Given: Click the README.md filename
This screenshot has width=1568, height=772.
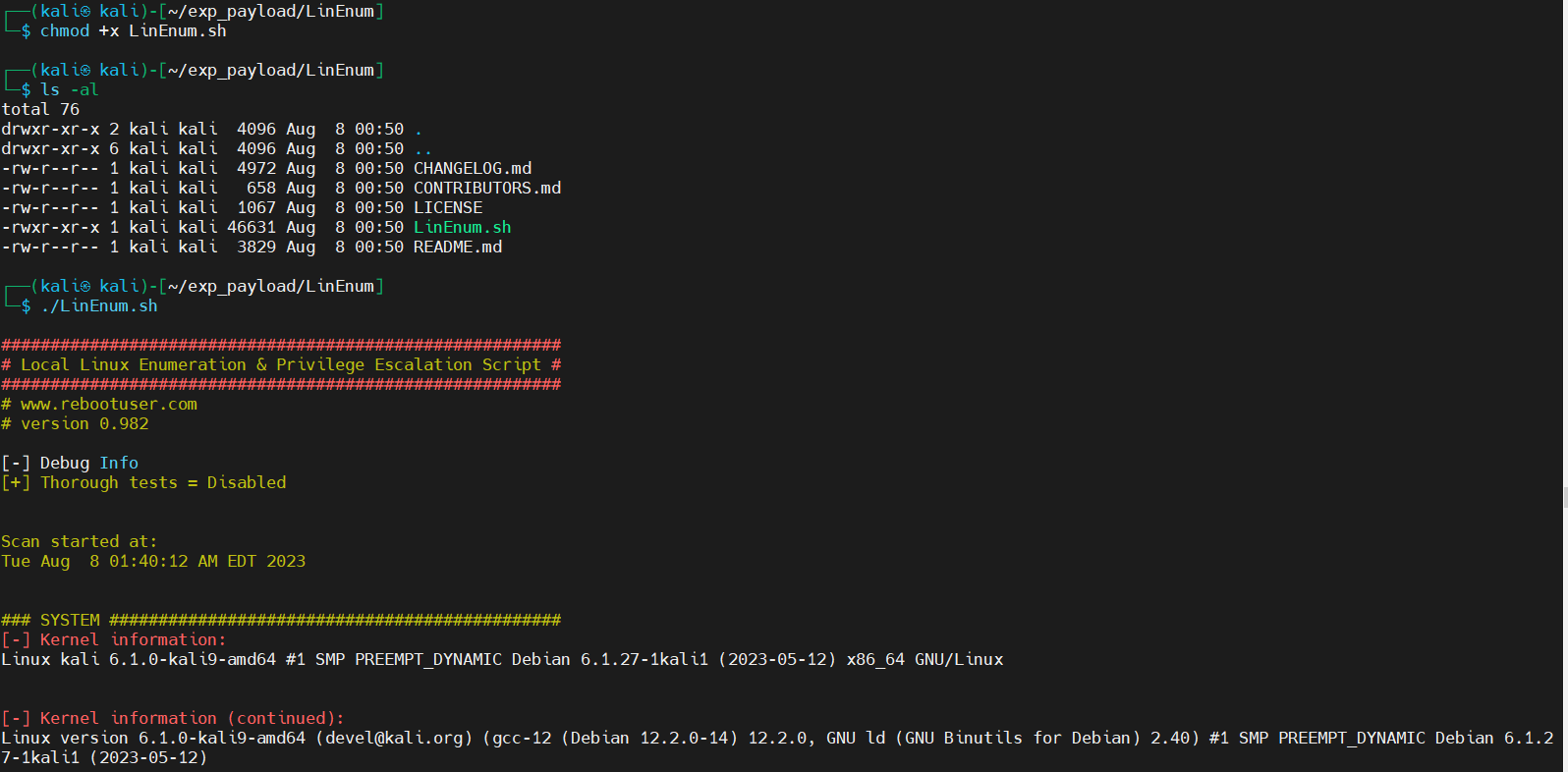Looking at the screenshot, I should tap(457, 247).
